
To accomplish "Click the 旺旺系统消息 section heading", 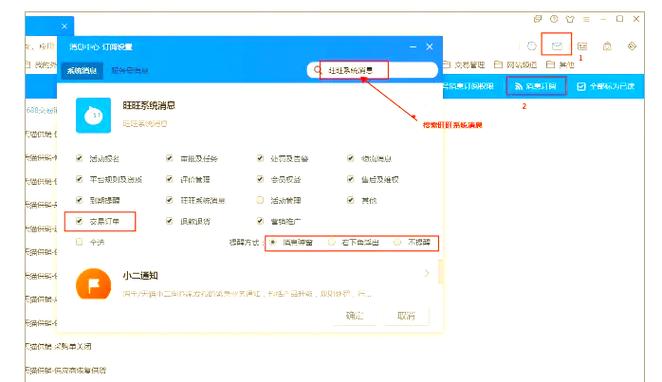I will click(149, 106).
